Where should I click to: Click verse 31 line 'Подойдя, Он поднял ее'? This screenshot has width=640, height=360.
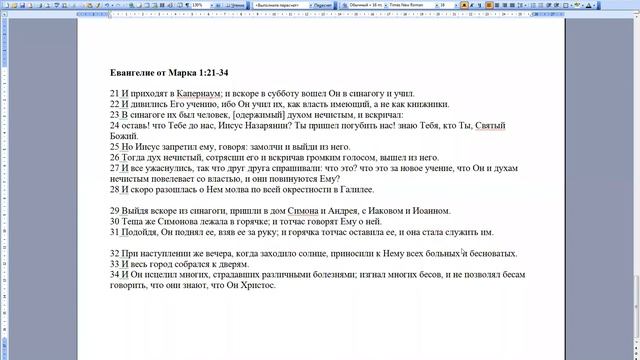point(302,232)
